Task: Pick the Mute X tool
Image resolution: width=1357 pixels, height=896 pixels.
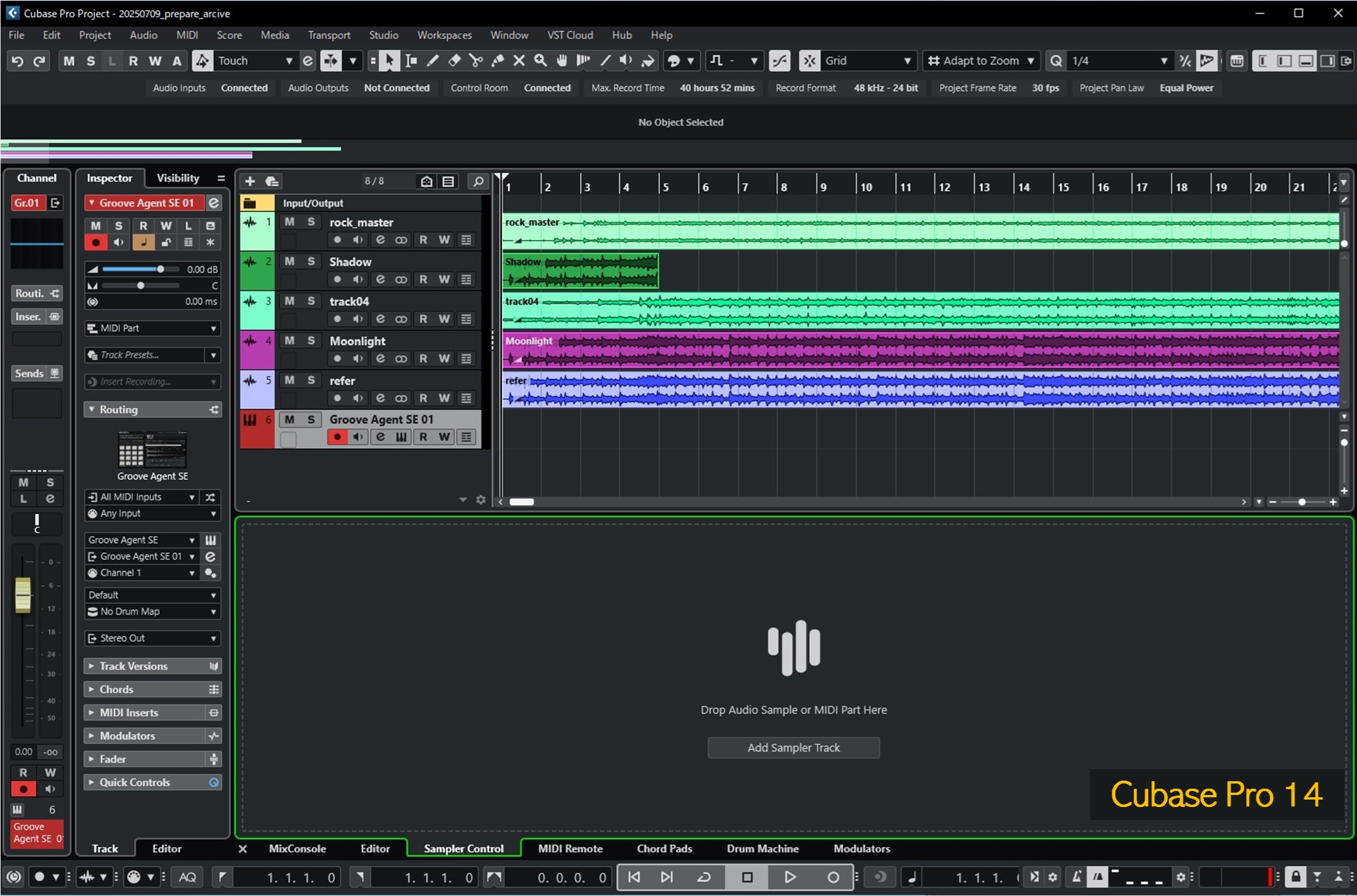Action: point(519,60)
